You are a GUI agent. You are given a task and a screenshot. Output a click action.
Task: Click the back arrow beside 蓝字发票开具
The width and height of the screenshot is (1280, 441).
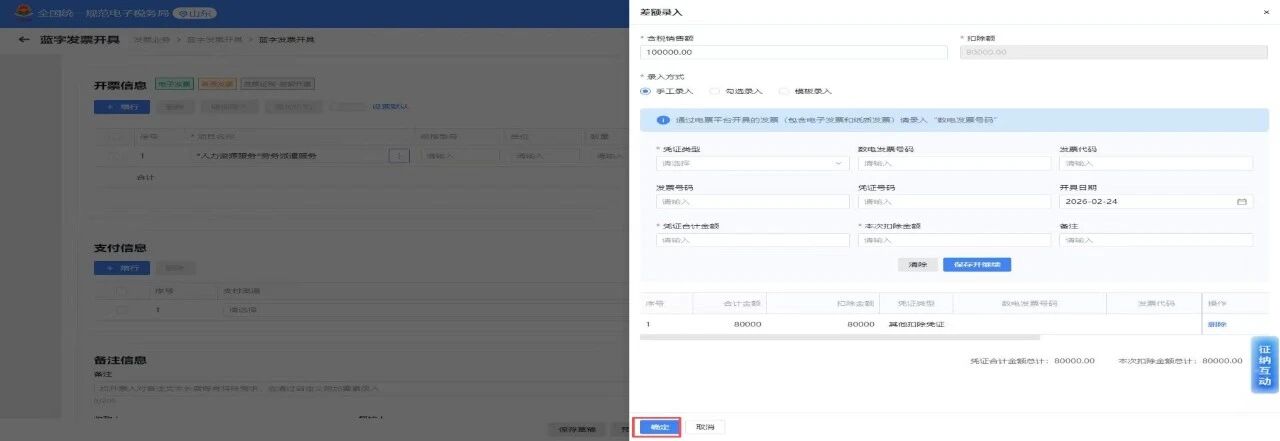23,40
